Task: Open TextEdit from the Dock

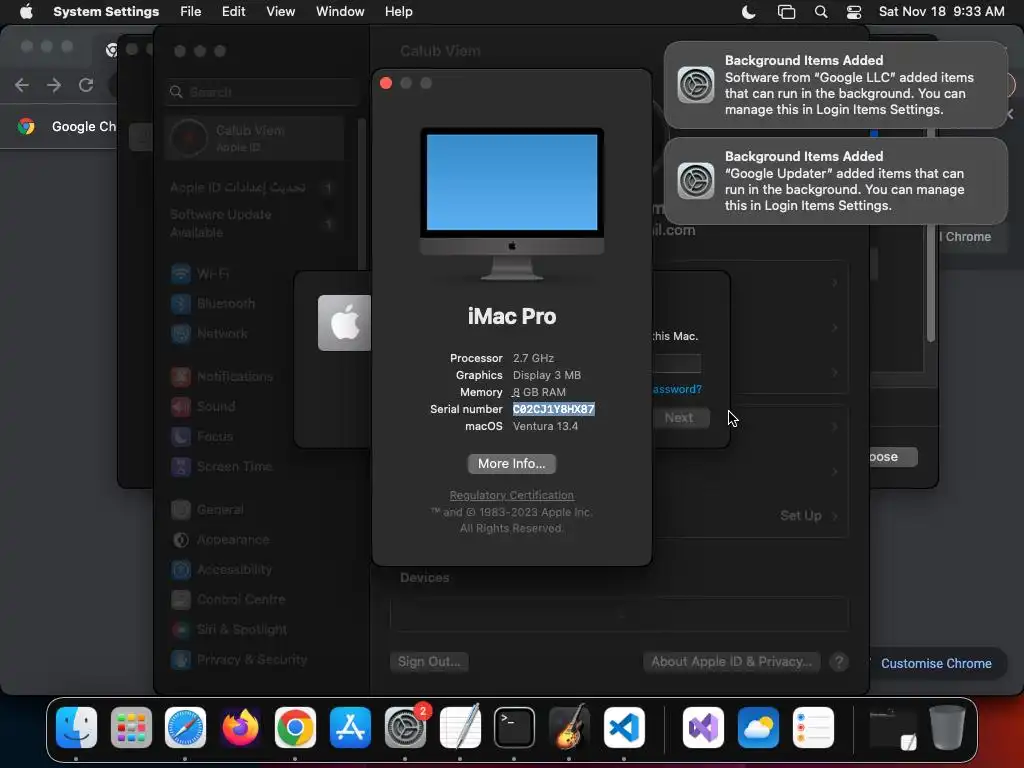Action: pos(460,727)
